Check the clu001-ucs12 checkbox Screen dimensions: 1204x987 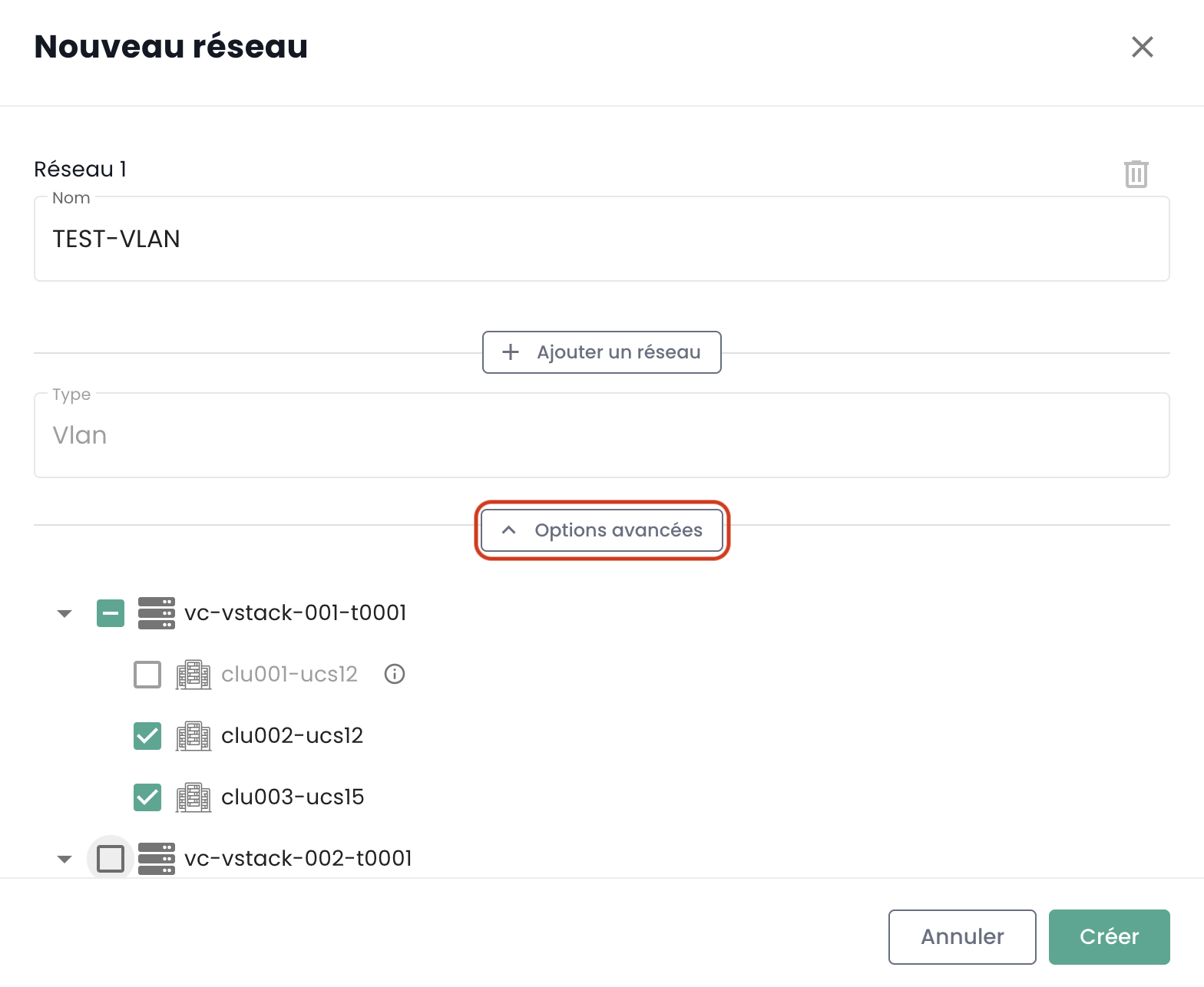(x=147, y=675)
